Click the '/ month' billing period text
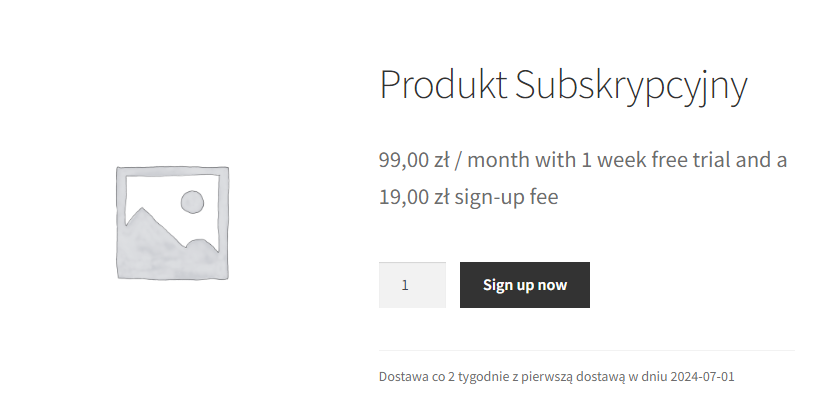 coord(492,159)
